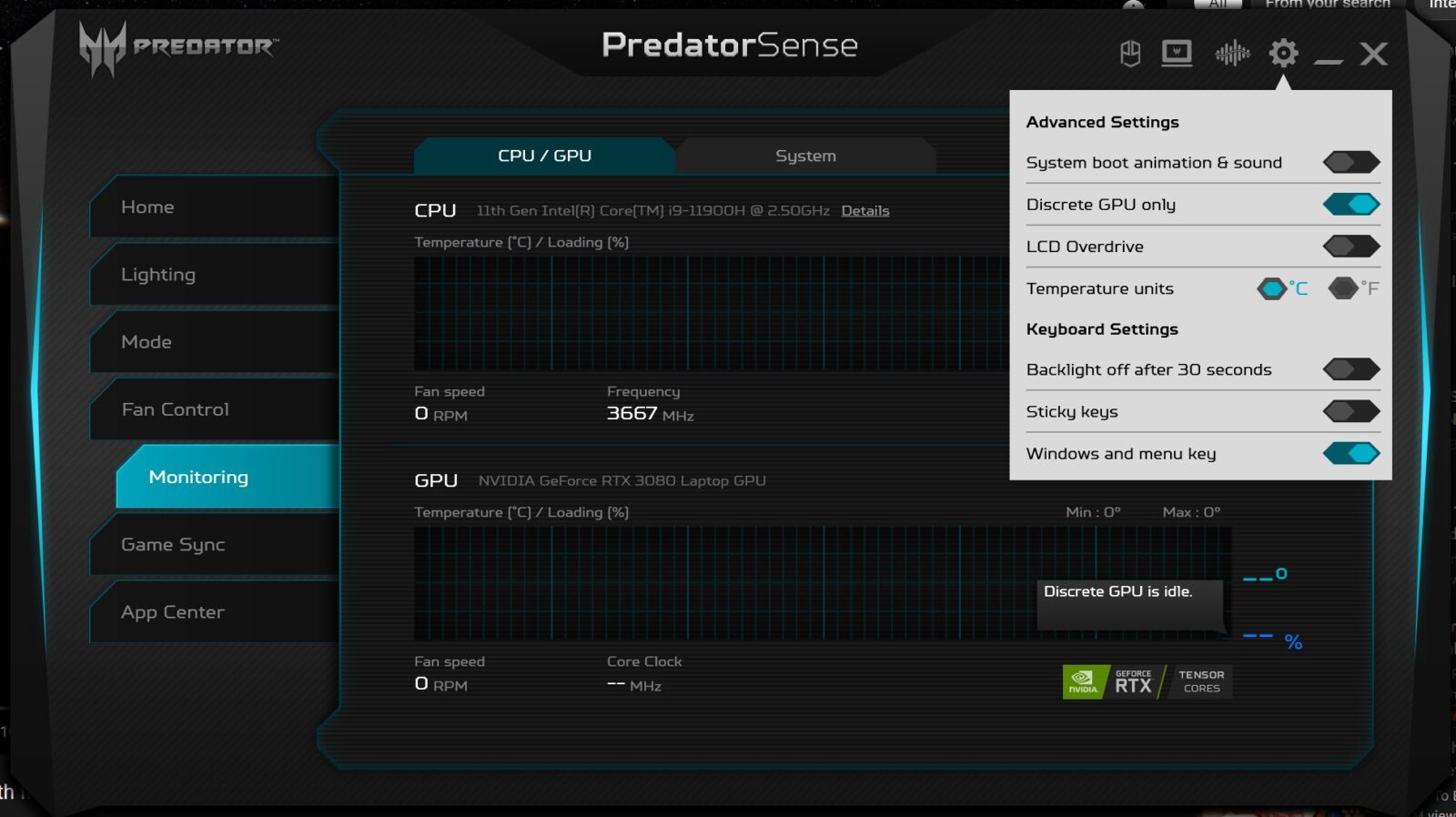Turn on LCD Overdrive
The height and width of the screenshot is (817, 1456).
(1351, 247)
